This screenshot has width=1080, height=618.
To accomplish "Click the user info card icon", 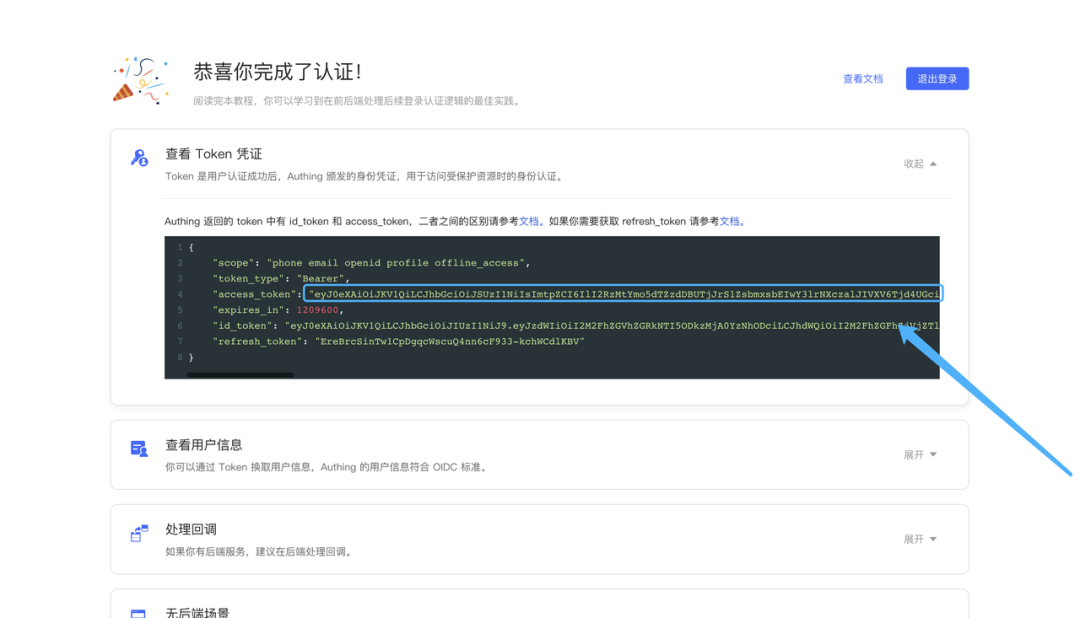I will click(139, 449).
